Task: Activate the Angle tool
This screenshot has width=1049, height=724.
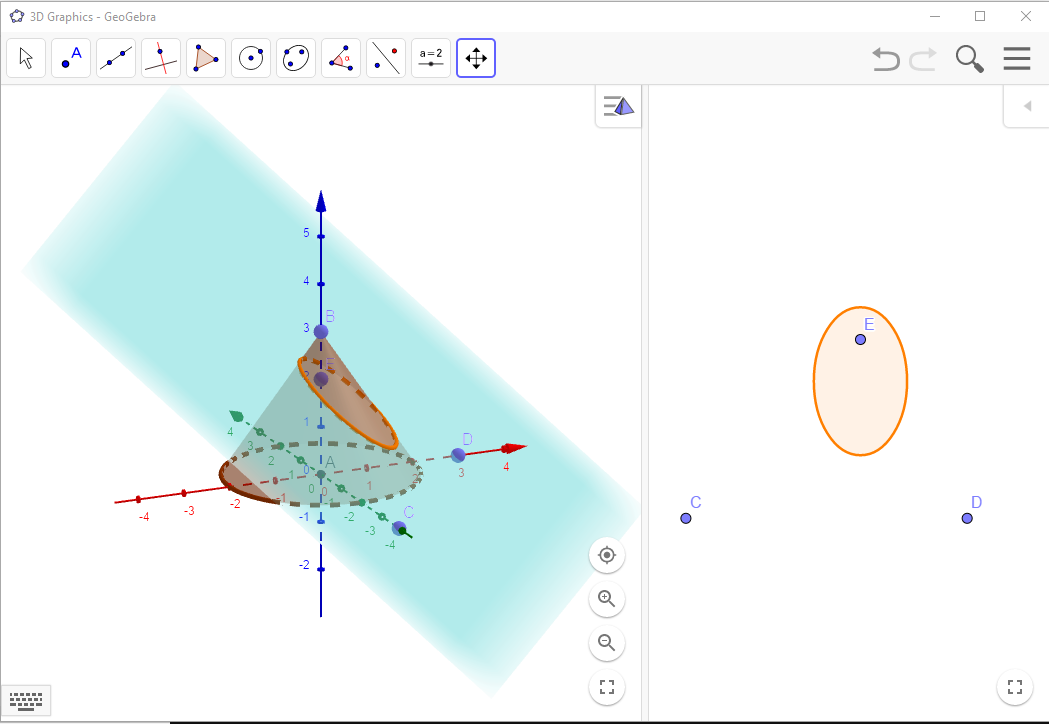Action: [x=341, y=58]
